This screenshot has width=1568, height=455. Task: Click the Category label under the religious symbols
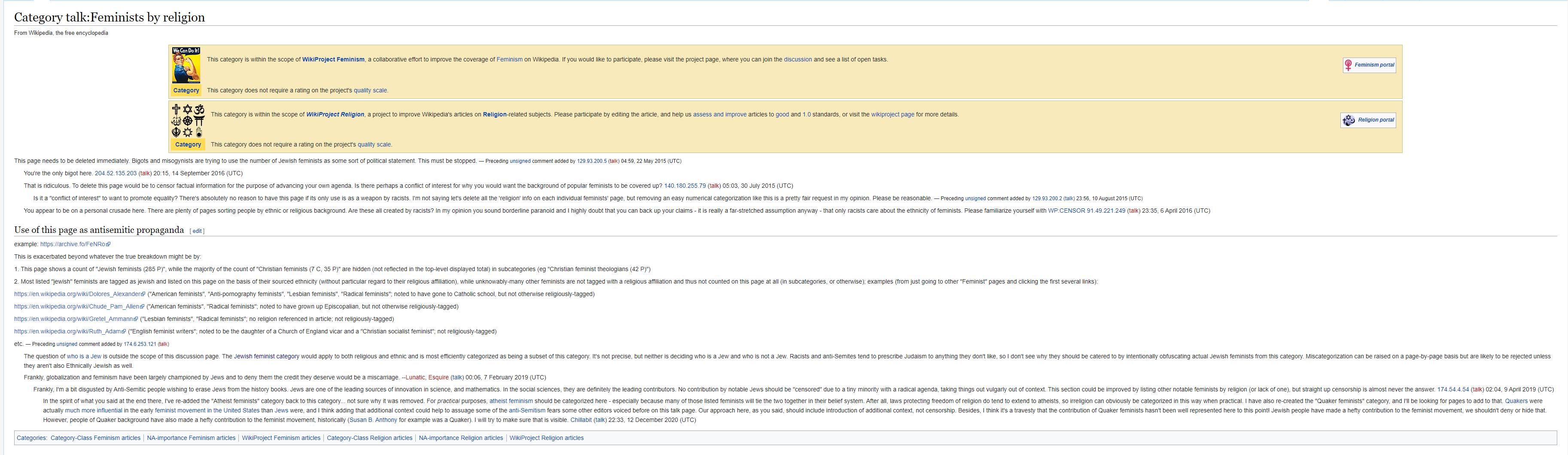[188, 145]
